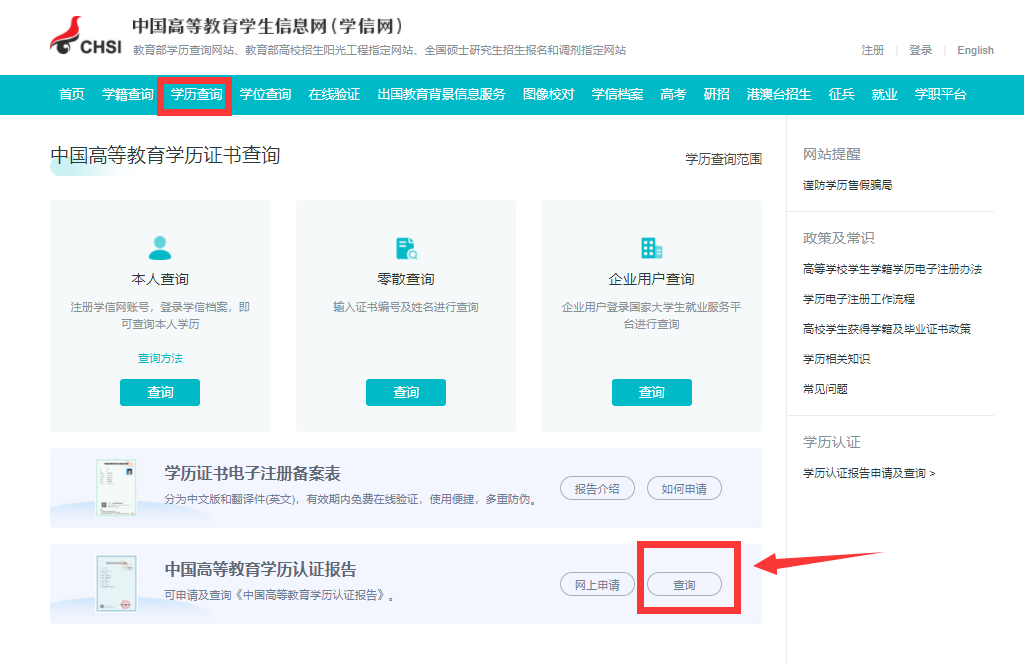
Task: Open 就业 navigation item
Action: click(885, 95)
